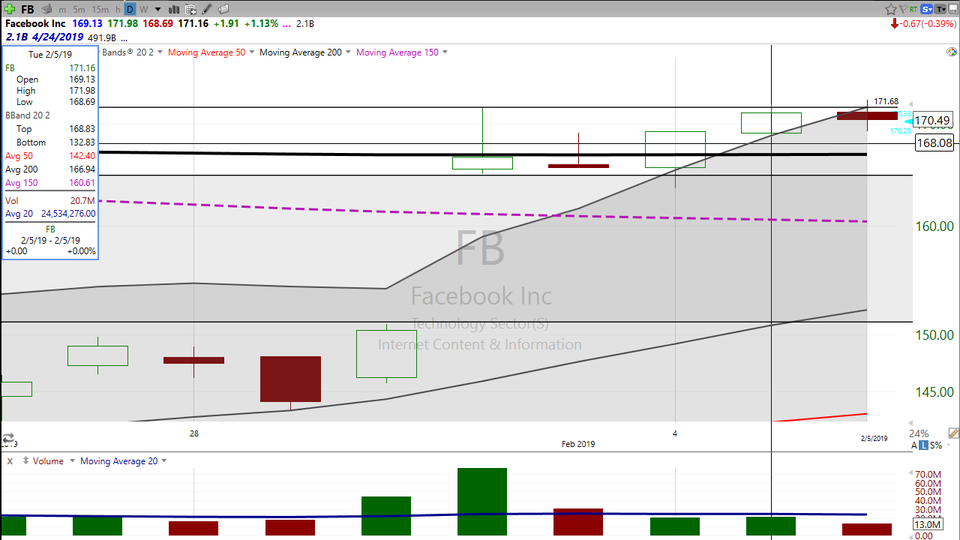The width and height of the screenshot is (960, 540).
Task: Click the bar chart style icon
Action: coord(174,9)
